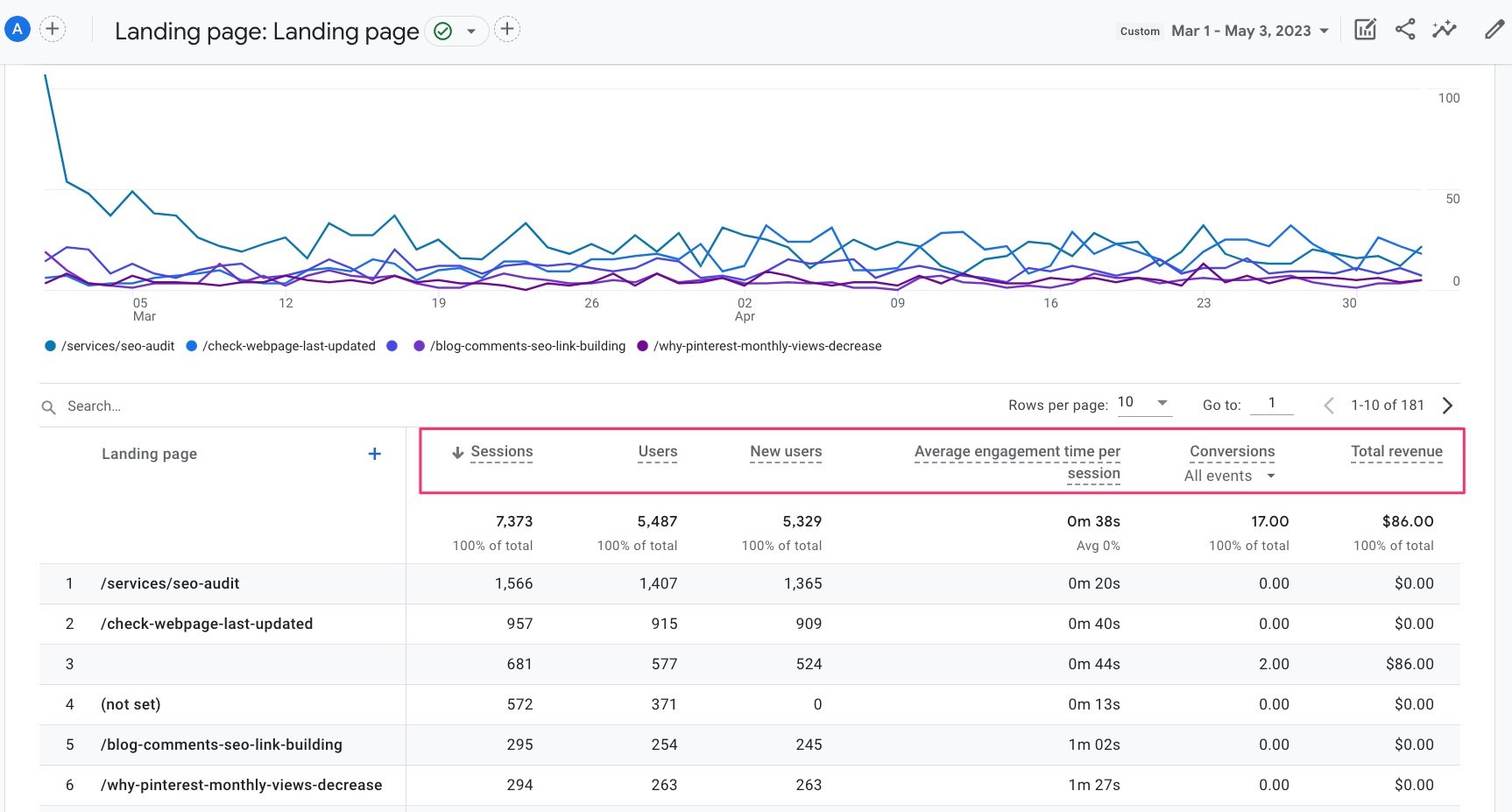Go to the next results page arrow
This screenshot has height=812, width=1512.
point(1447,405)
